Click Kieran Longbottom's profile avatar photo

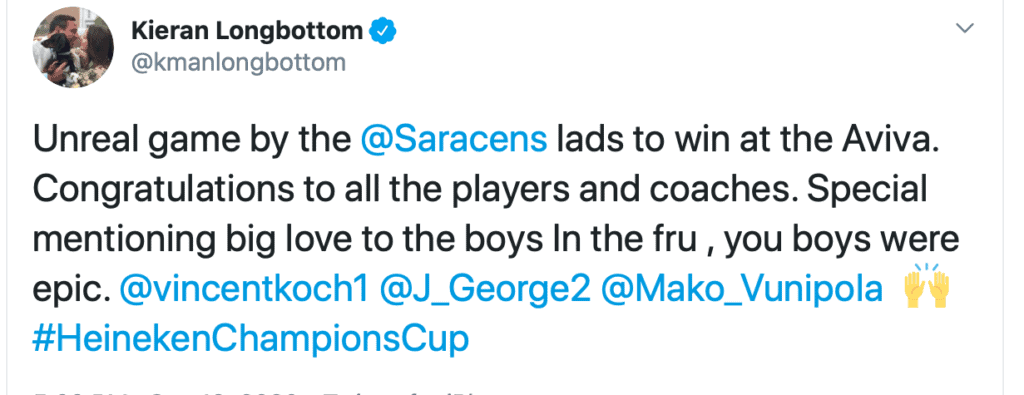73,48
